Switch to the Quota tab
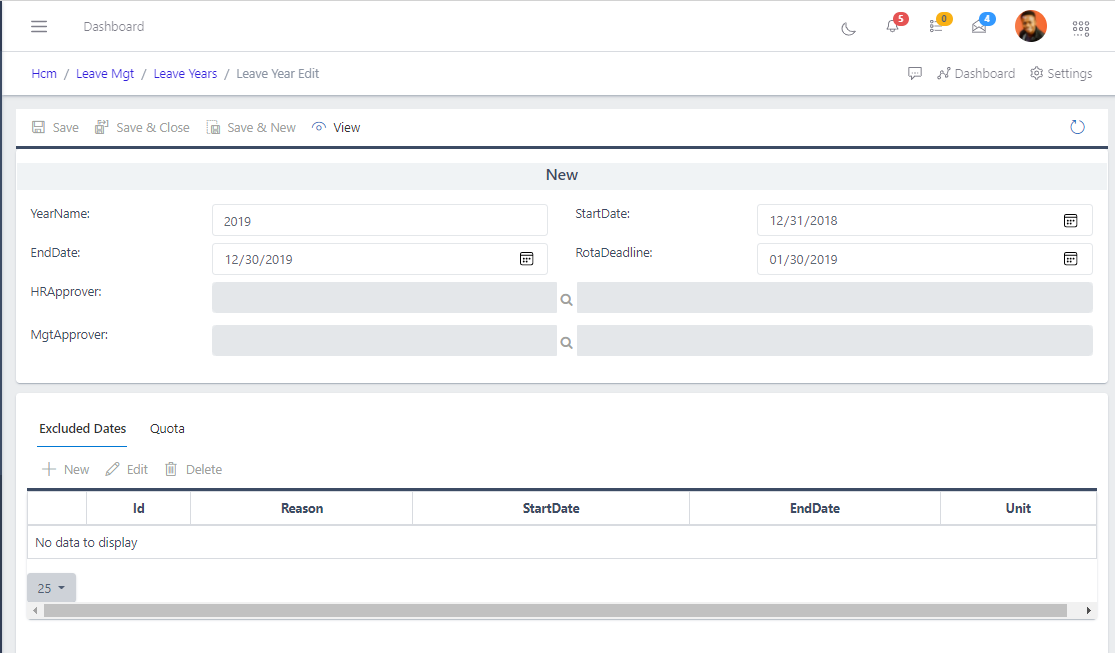This screenshot has width=1115, height=653. point(166,428)
